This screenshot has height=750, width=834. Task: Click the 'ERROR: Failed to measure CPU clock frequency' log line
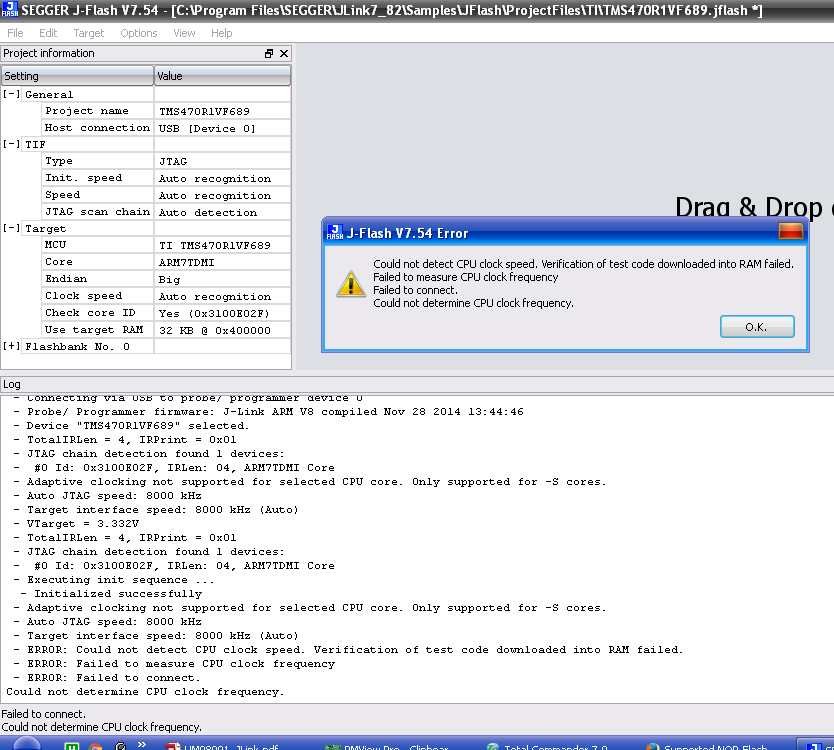click(174, 664)
